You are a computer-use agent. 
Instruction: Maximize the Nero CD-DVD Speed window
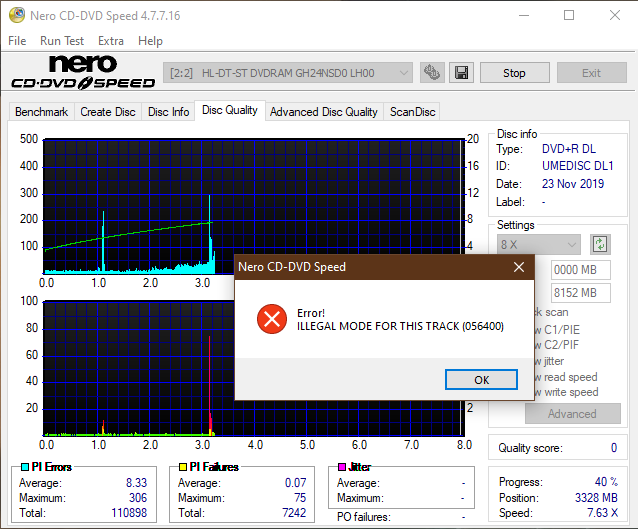(569, 15)
